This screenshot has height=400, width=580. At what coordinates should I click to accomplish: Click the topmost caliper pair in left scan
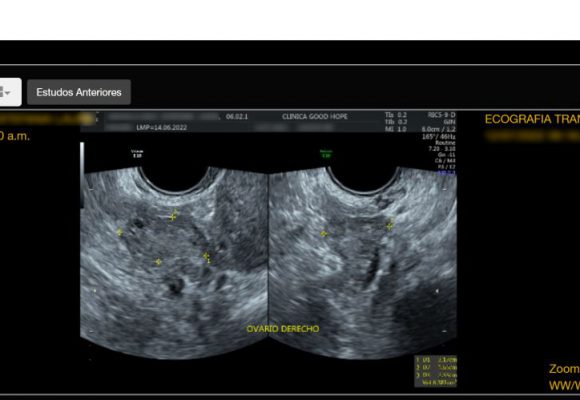[173, 215]
